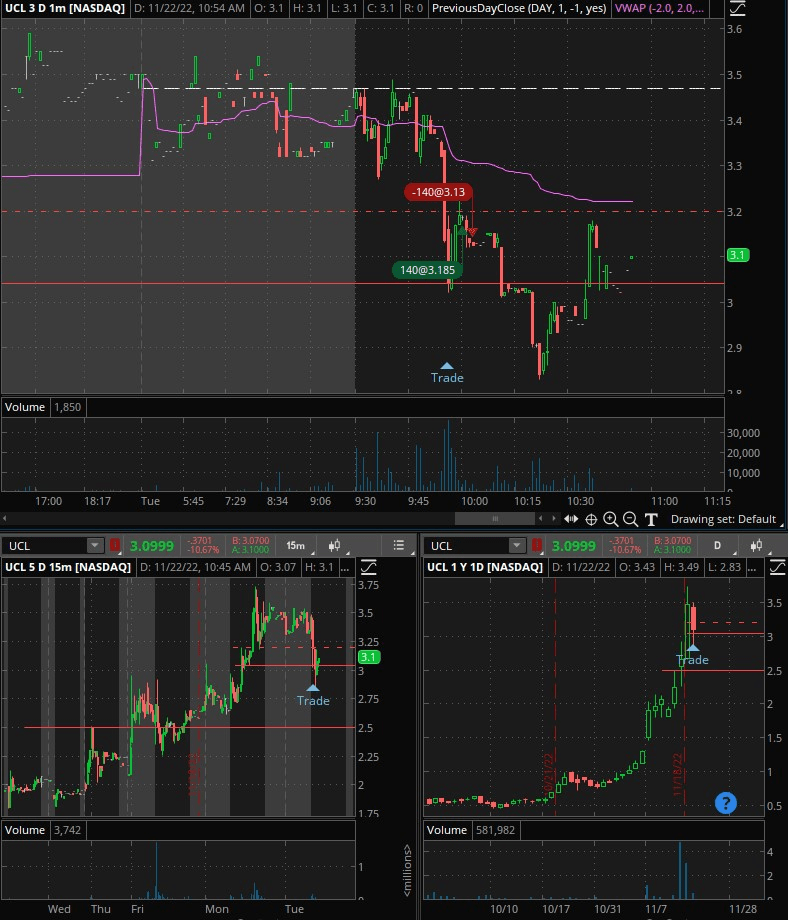Zoom in with the magnifier plus icon

click(611, 519)
